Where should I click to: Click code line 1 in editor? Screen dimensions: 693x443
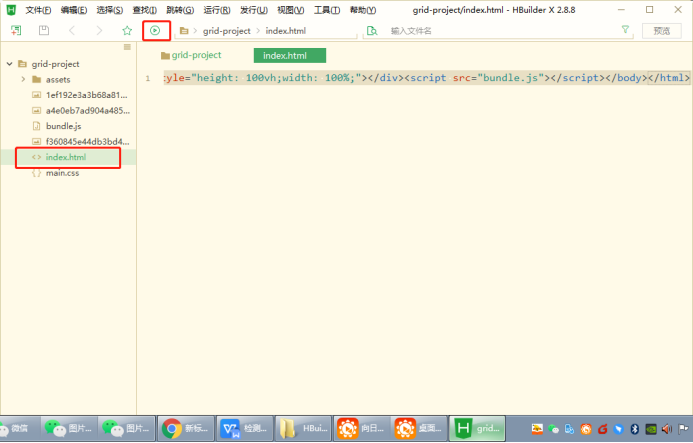(426, 78)
